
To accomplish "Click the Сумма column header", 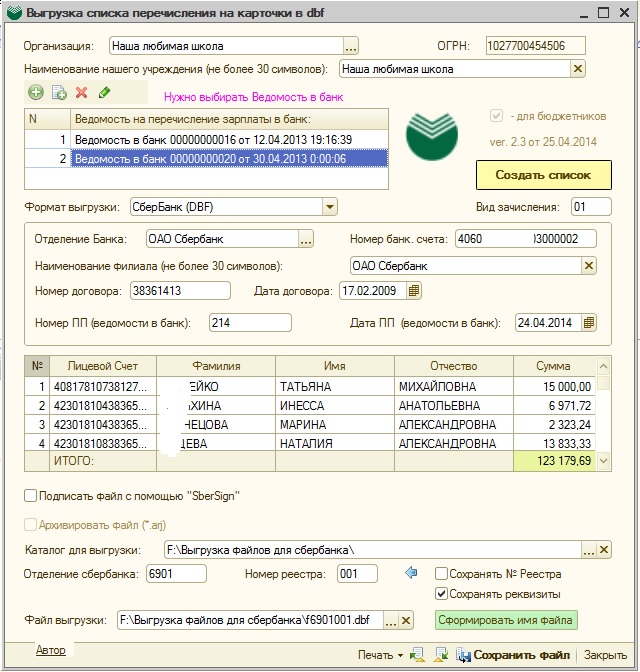I will pyautogui.click(x=554, y=366).
